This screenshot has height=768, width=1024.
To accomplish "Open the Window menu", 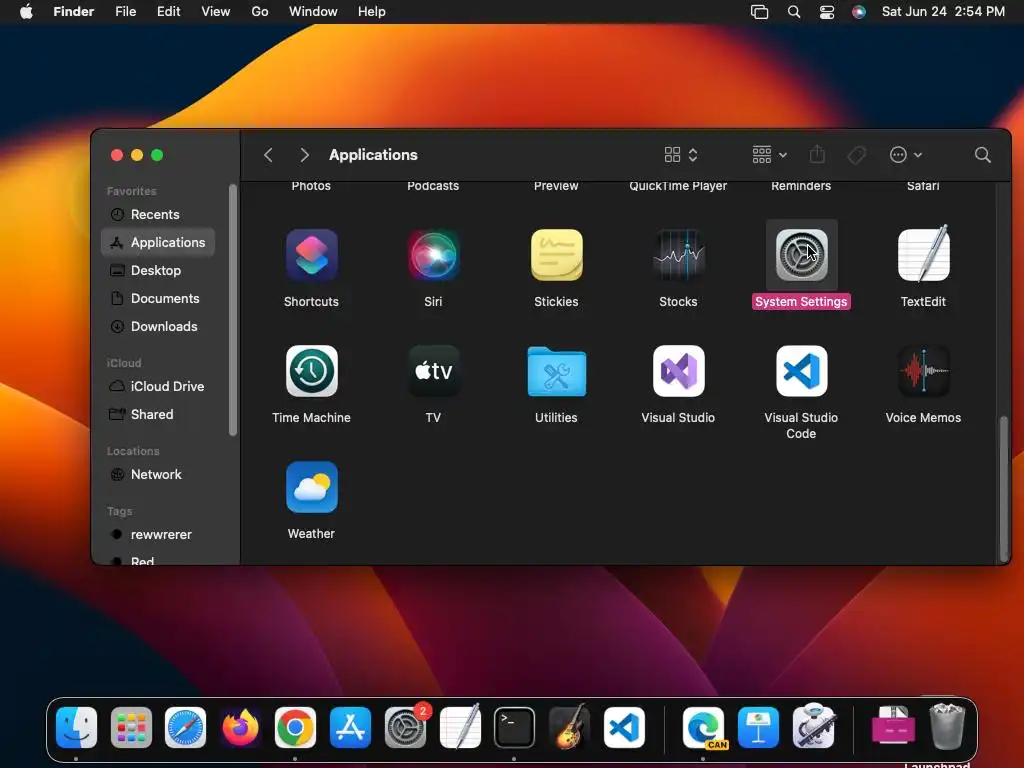I will (x=313, y=11).
